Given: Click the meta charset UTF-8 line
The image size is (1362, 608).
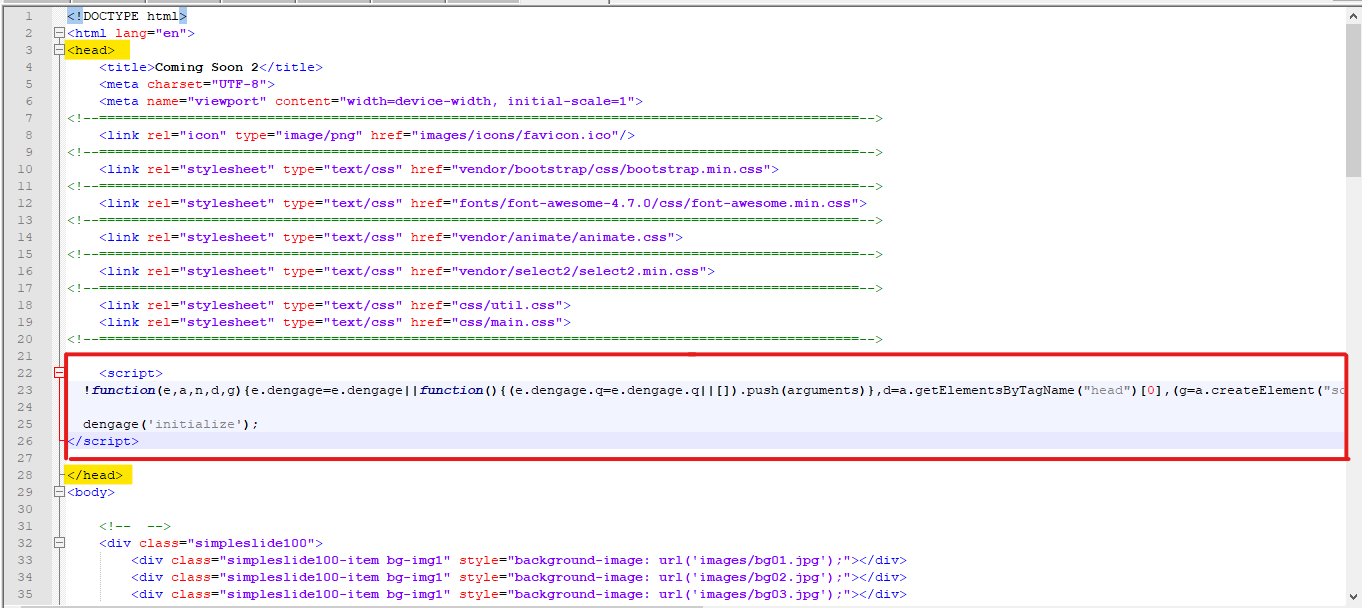Looking at the screenshot, I should tap(187, 84).
